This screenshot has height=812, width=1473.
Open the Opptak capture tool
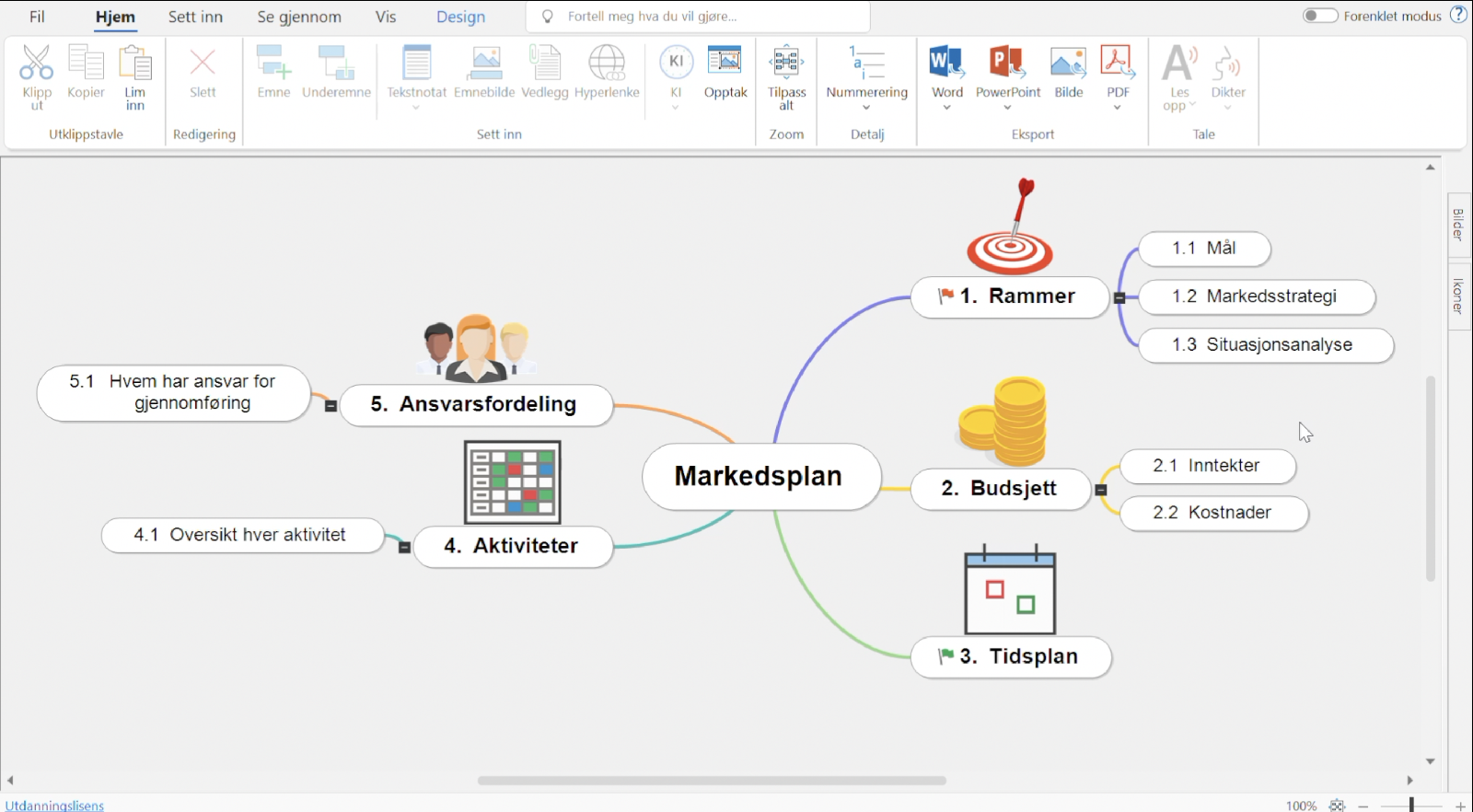[x=725, y=64]
